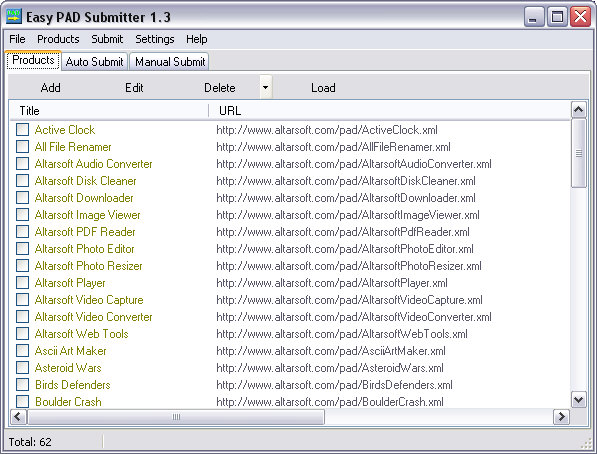Check the Asteroid Wars box
This screenshot has width=597, height=454.
pyautogui.click(x=22, y=368)
